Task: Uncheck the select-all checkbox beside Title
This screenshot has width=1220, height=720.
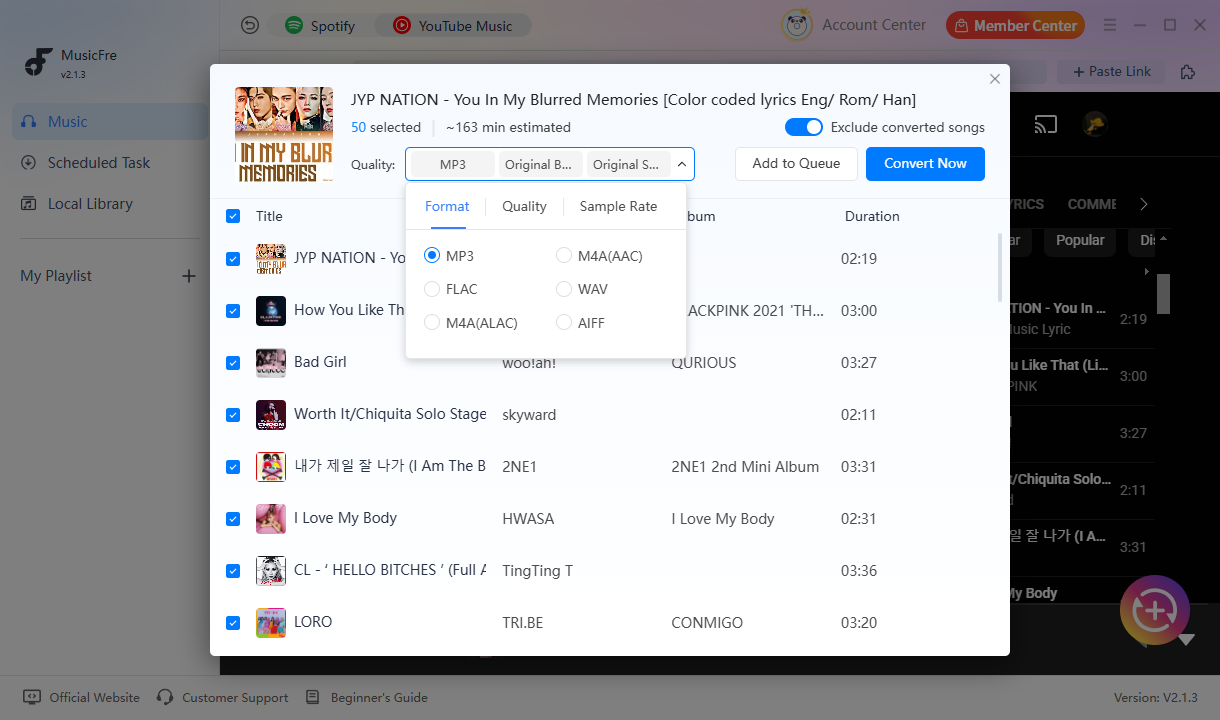Action: coord(233,216)
